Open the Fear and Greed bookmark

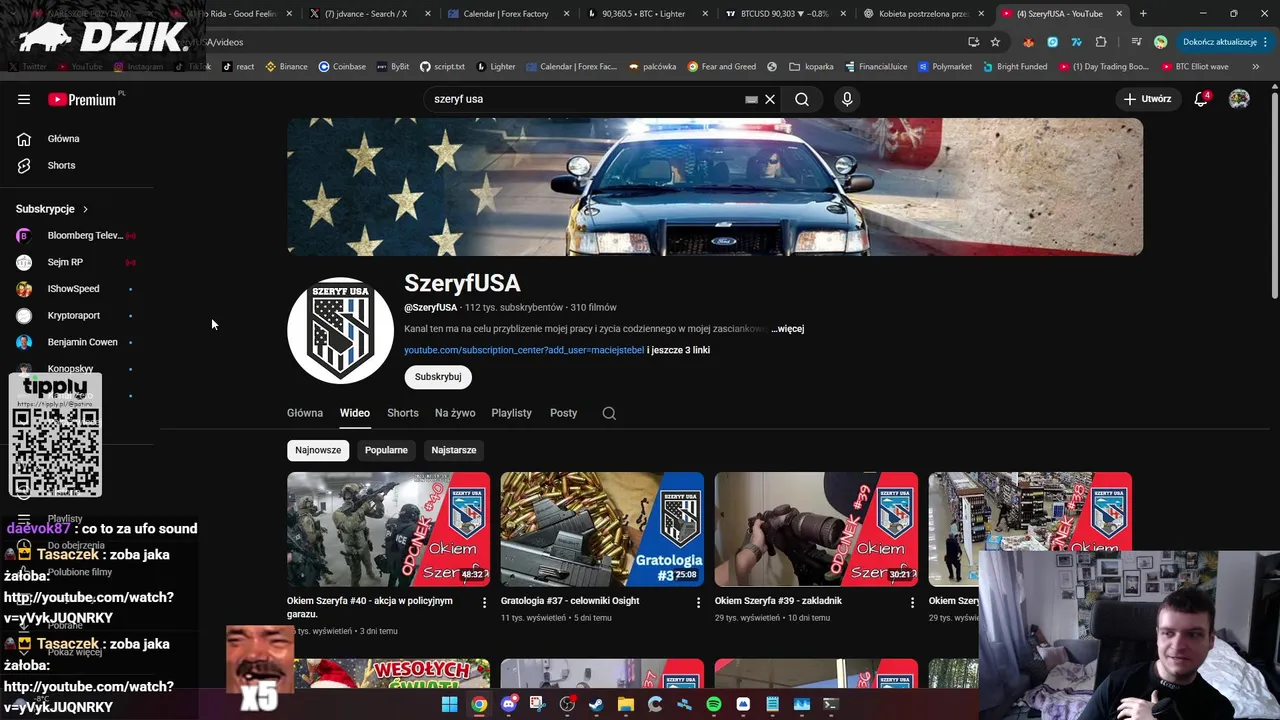(722, 66)
